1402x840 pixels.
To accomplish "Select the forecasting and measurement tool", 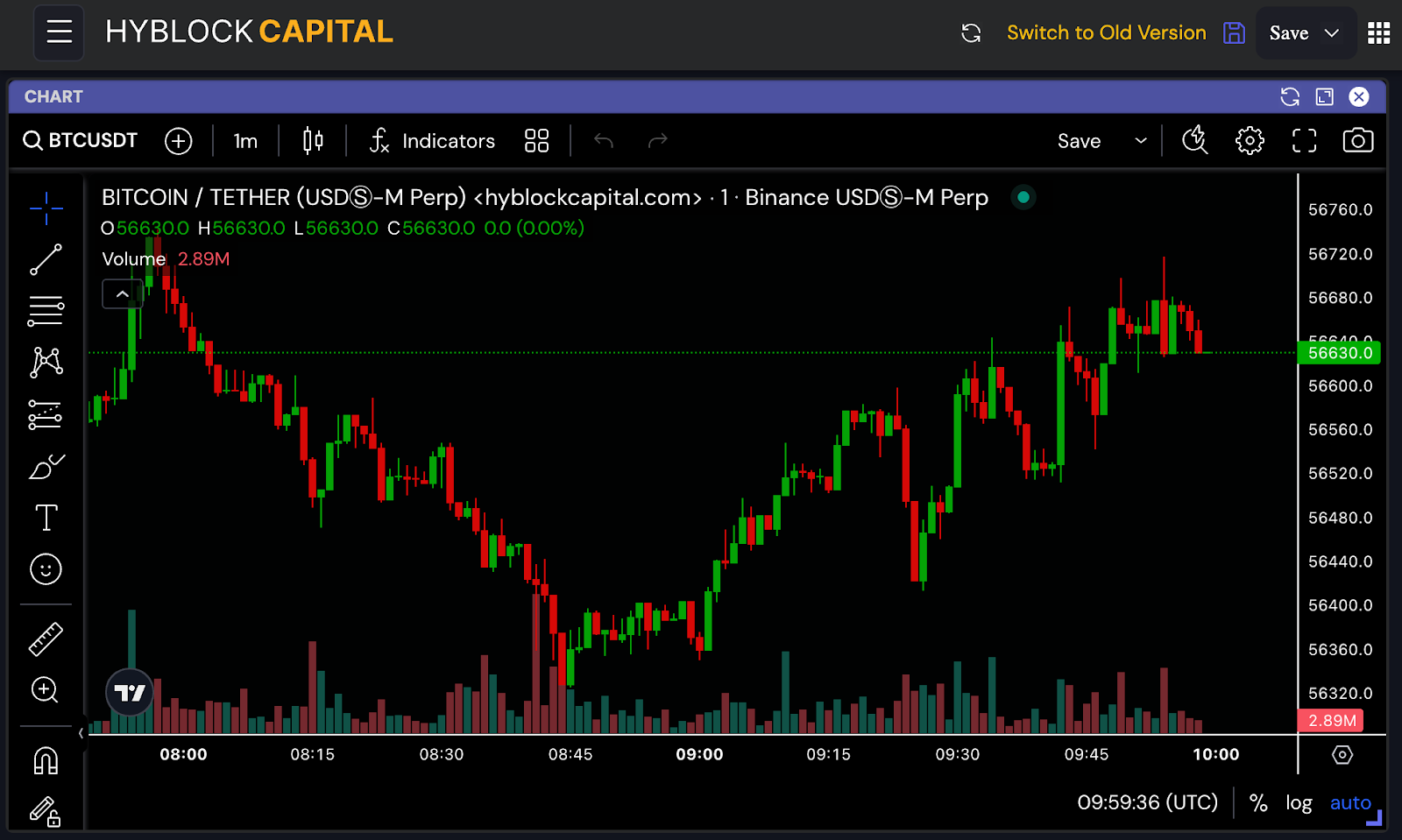I will tap(46, 415).
